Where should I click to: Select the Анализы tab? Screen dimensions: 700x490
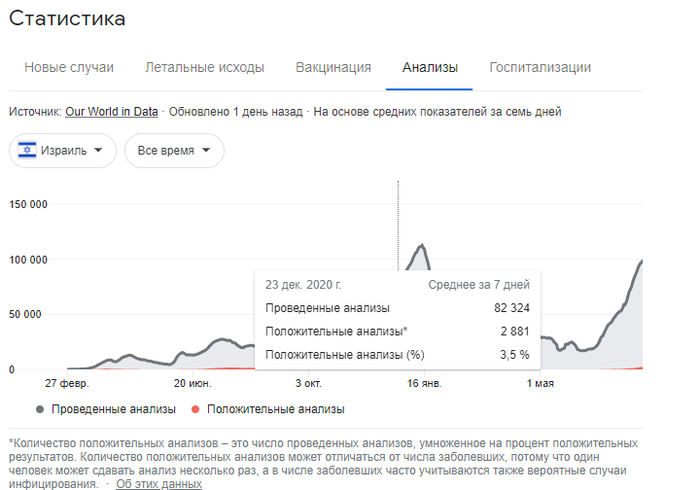tap(430, 68)
